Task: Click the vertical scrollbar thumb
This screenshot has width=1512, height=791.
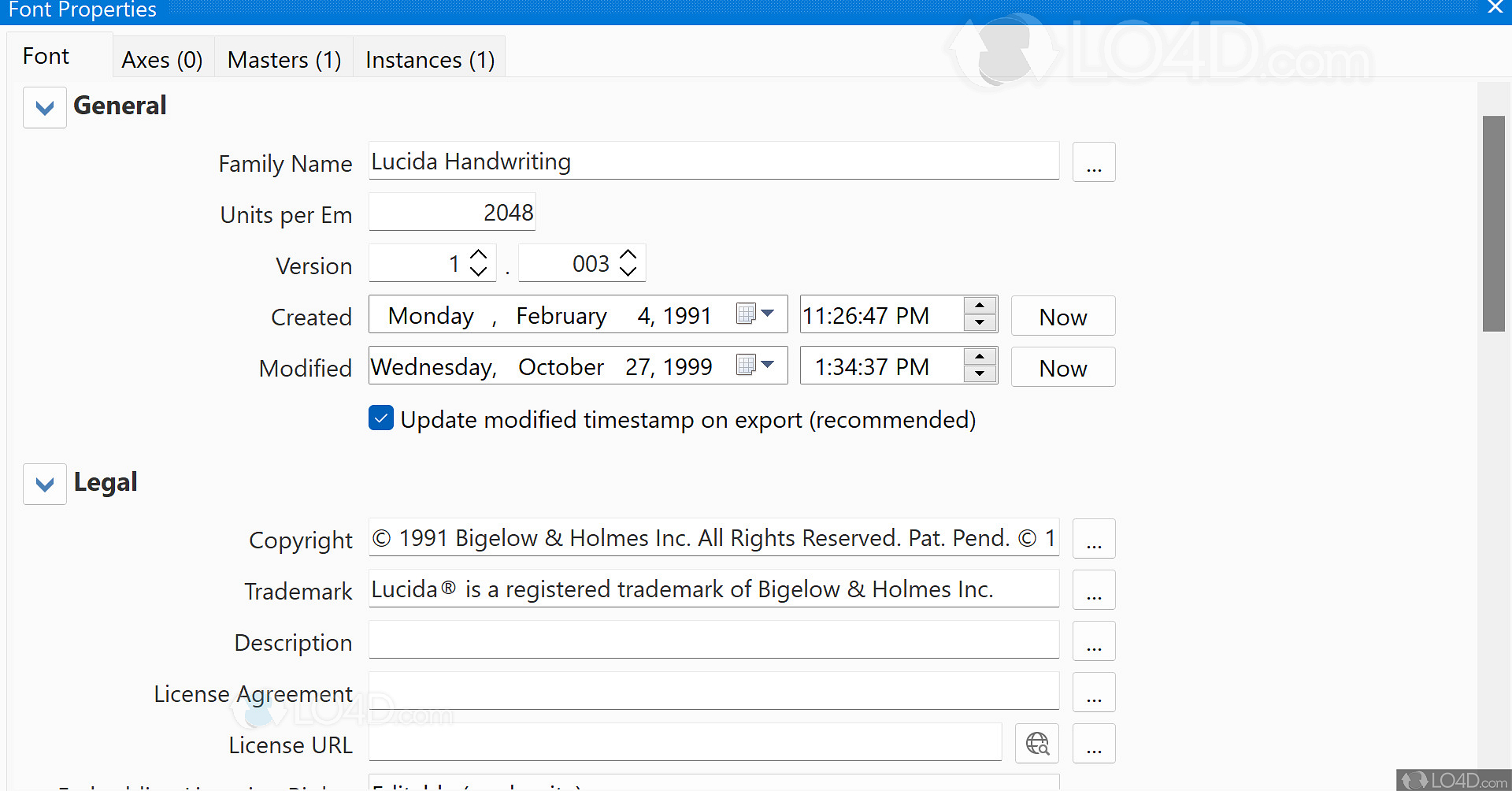Action: click(x=1493, y=224)
